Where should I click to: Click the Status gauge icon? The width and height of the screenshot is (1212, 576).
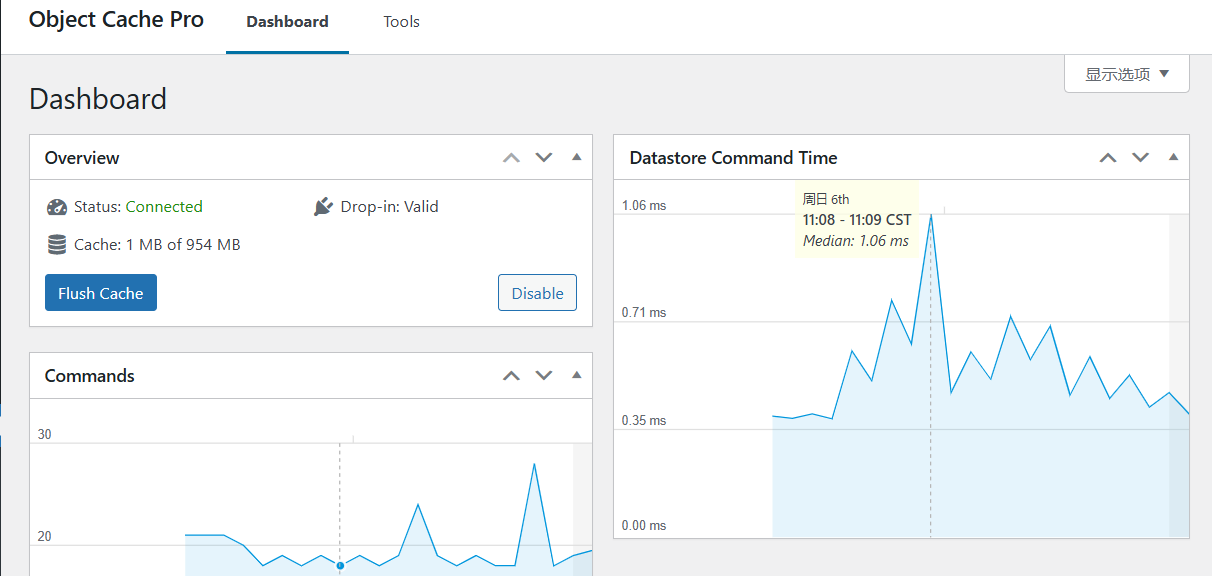click(x=56, y=207)
